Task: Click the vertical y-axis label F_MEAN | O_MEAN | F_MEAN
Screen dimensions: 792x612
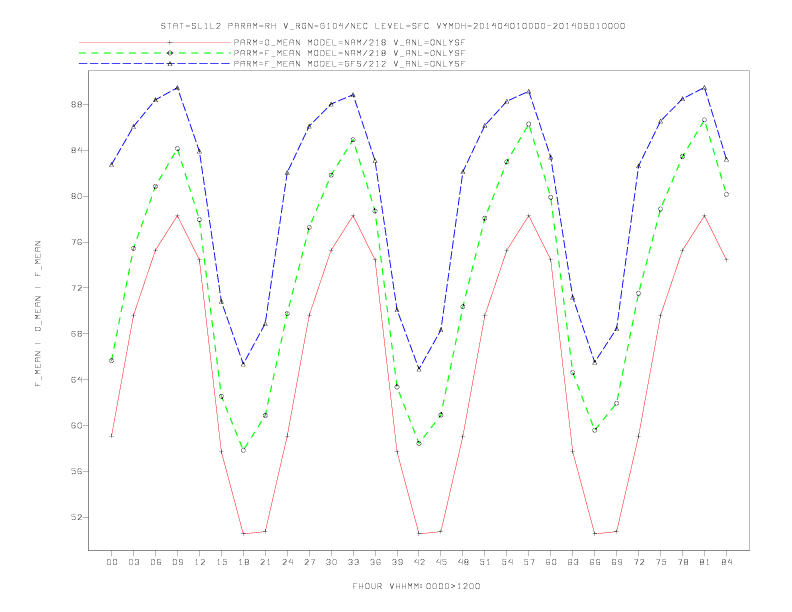Action: 38,314
